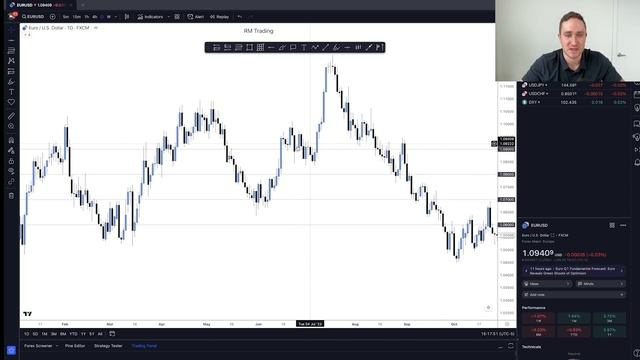Viewport: 640px width, 360px height.
Task: Open the Trading Panel tab
Action: pos(144,346)
